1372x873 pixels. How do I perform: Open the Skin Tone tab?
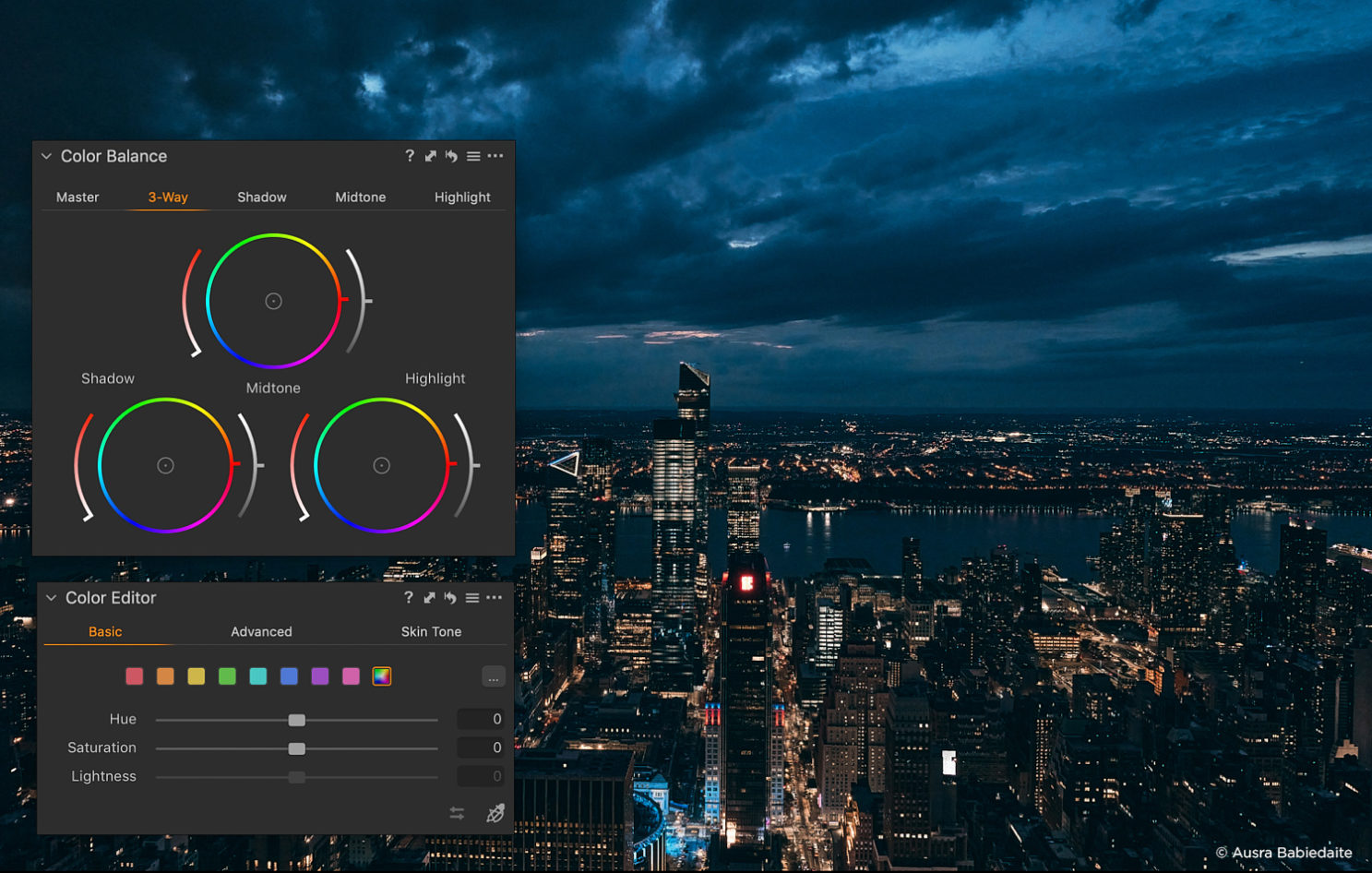431,631
